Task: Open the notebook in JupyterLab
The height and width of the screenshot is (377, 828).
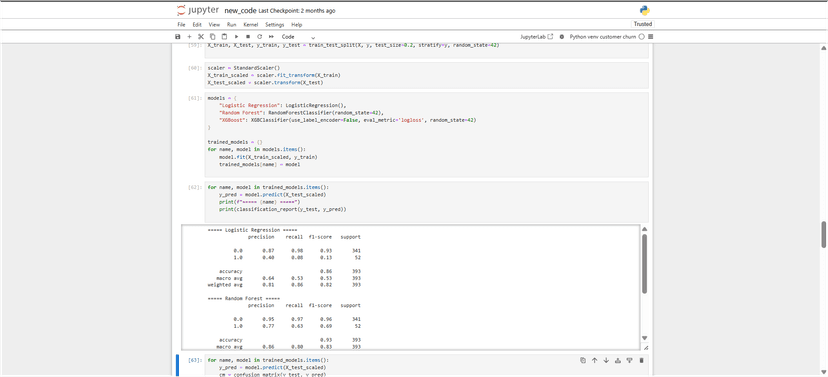Action: (537, 37)
